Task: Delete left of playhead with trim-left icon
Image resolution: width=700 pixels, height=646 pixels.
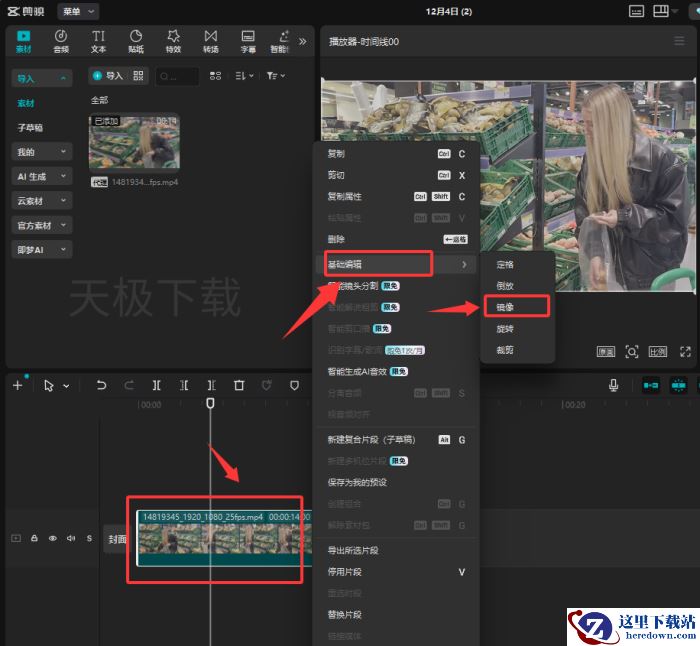Action: tap(184, 385)
